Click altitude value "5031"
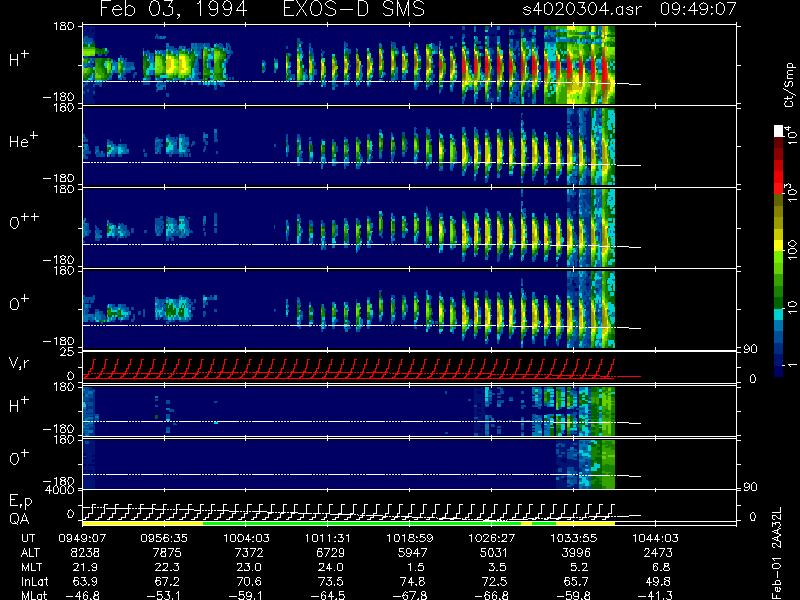Viewport: 800px width, 600px height. pos(494,553)
